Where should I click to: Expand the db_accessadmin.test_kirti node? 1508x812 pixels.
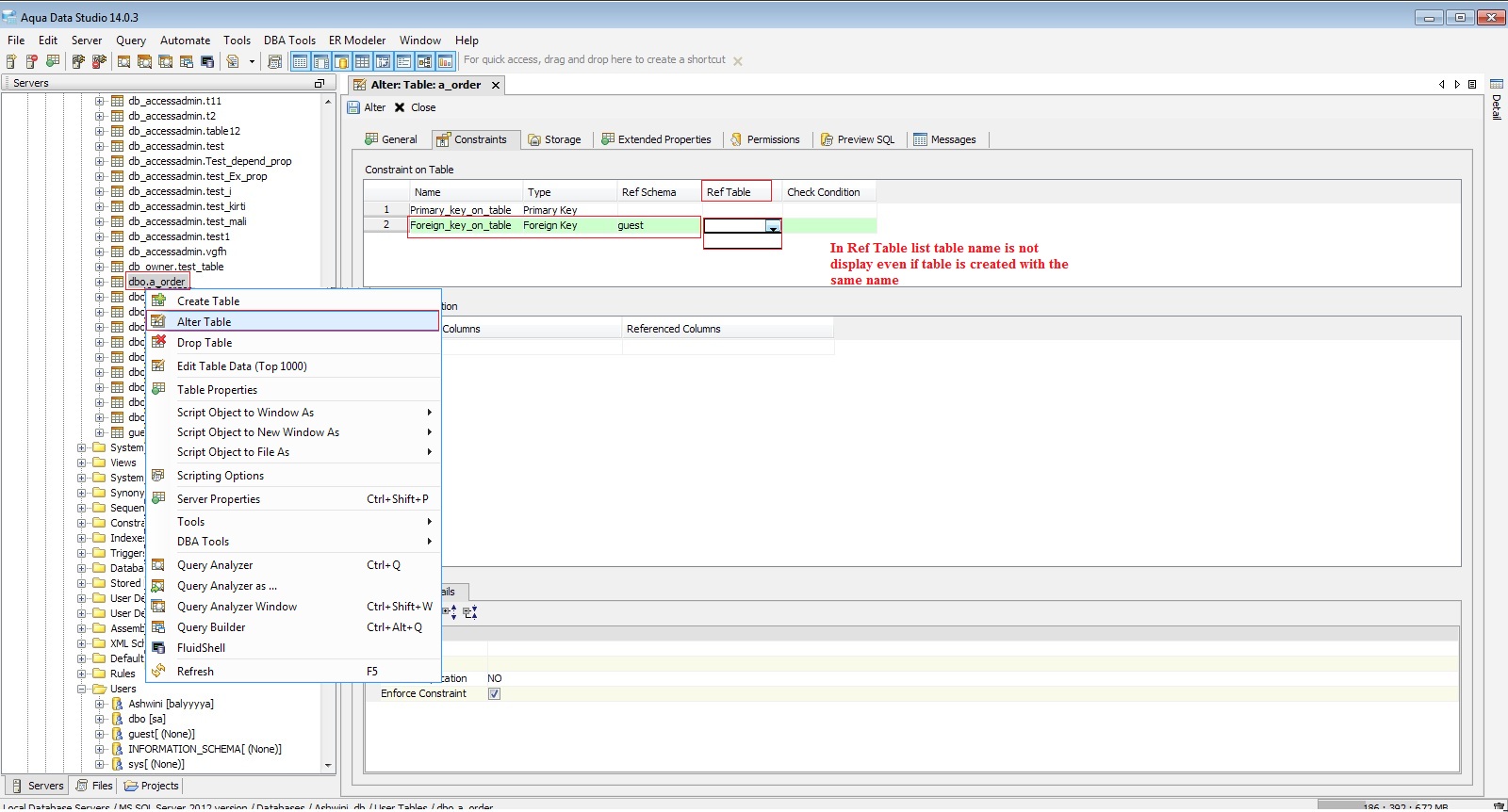(99, 206)
